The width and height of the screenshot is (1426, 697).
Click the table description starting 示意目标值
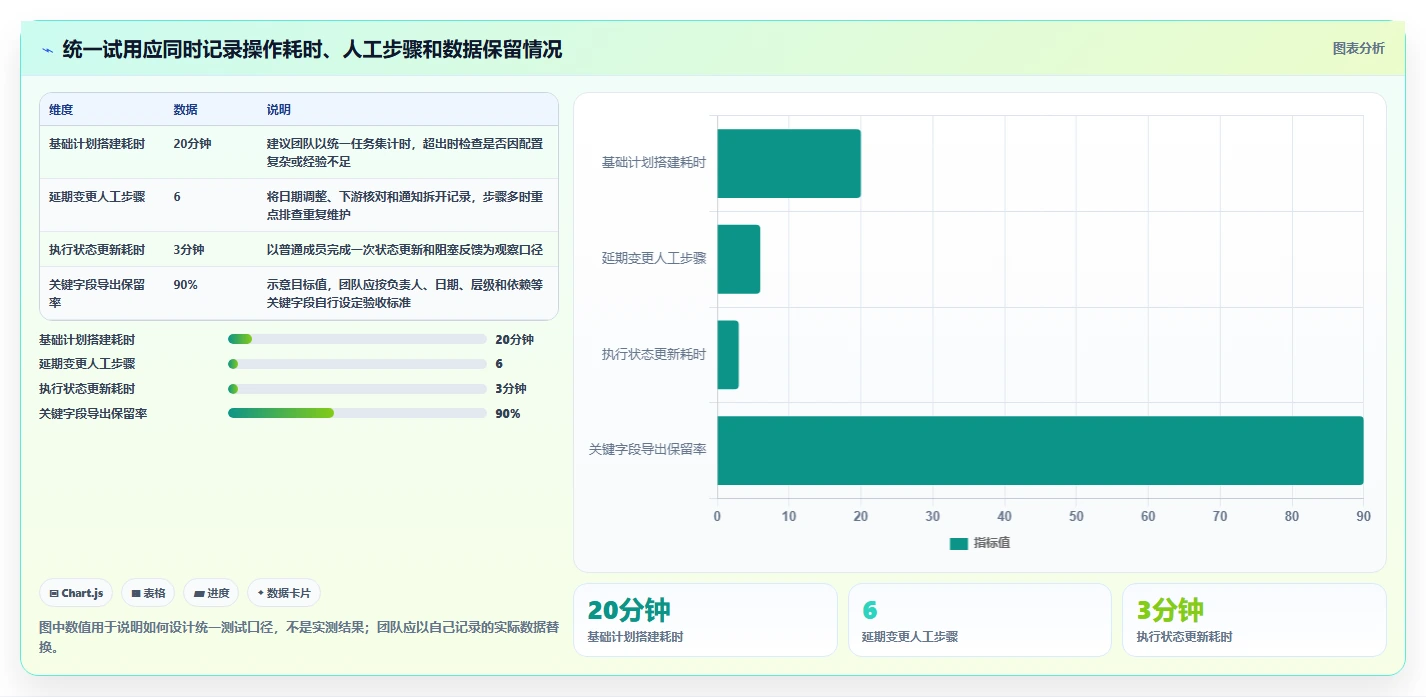click(405, 294)
